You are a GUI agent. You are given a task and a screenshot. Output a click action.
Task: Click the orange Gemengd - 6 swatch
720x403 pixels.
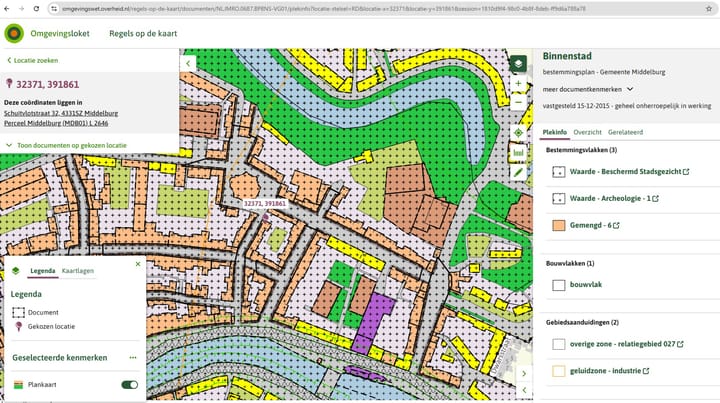(x=559, y=226)
